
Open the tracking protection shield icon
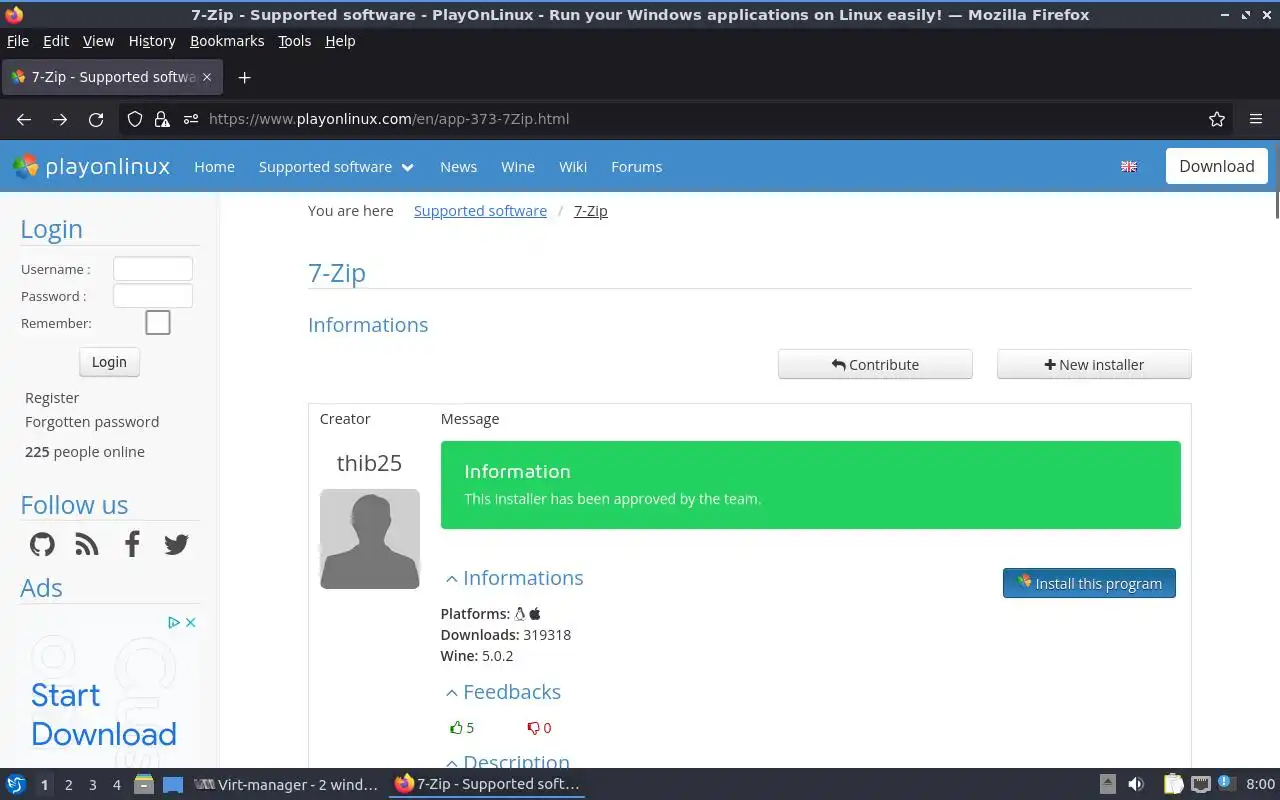135,119
